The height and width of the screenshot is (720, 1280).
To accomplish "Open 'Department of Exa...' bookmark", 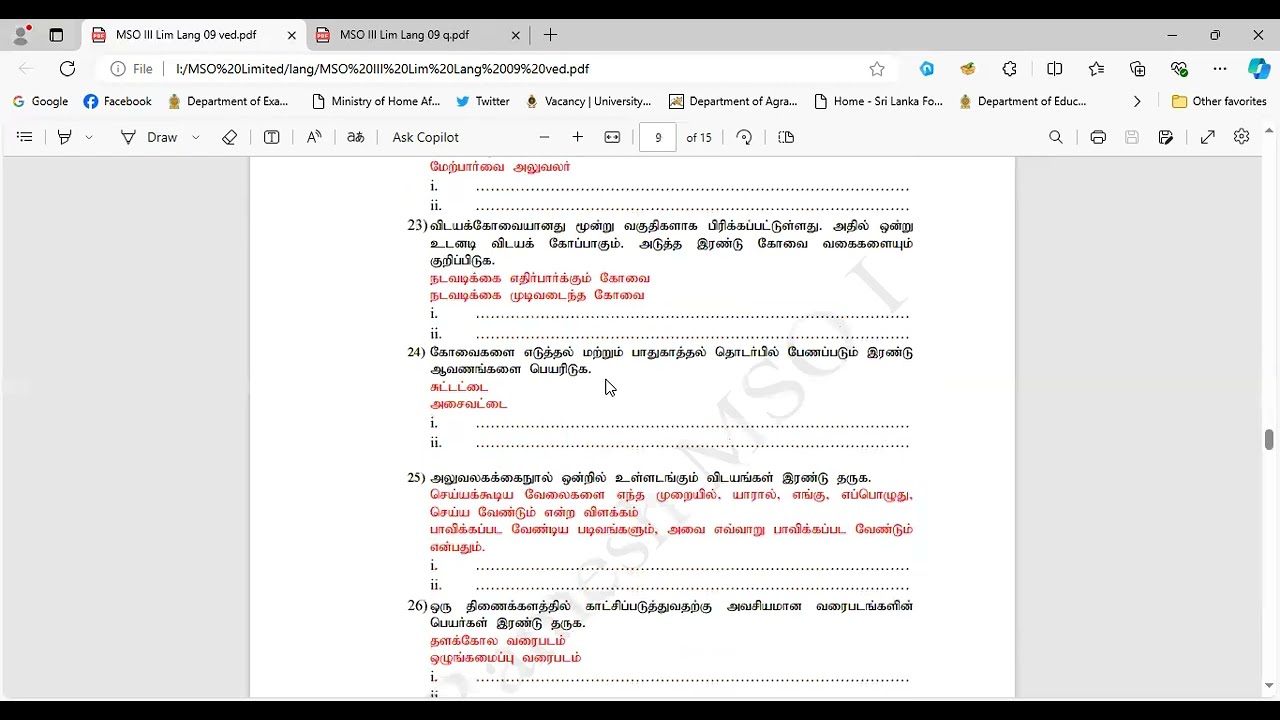I will (x=228, y=101).
